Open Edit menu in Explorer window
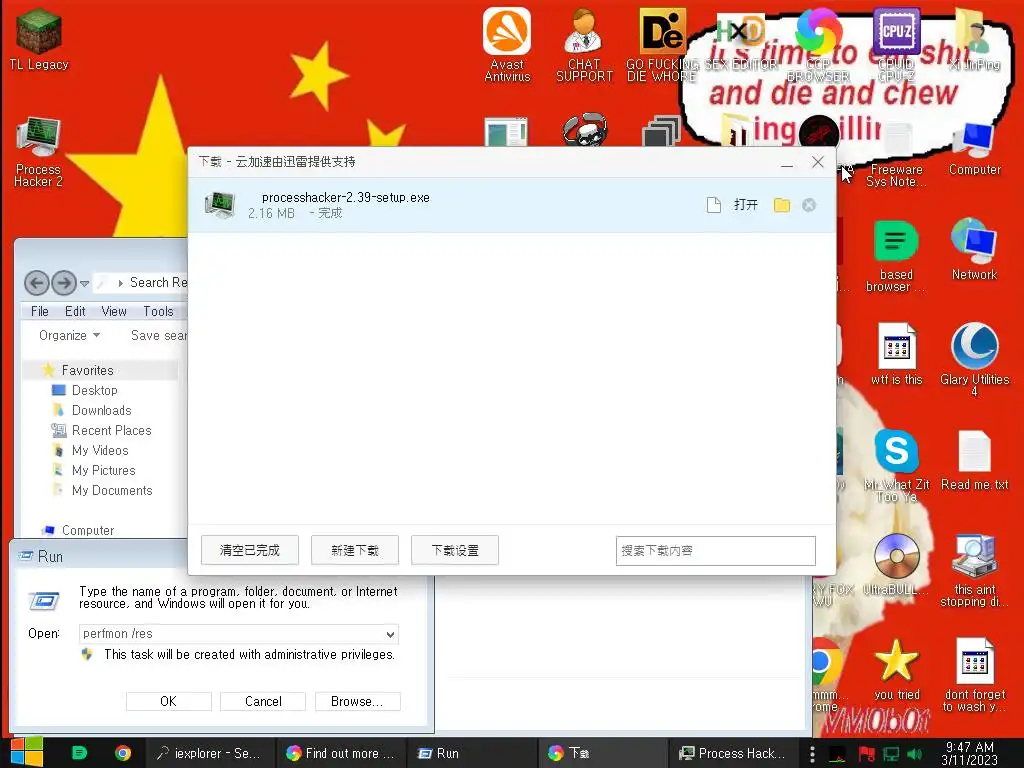Image resolution: width=1024 pixels, height=768 pixels. point(75,312)
